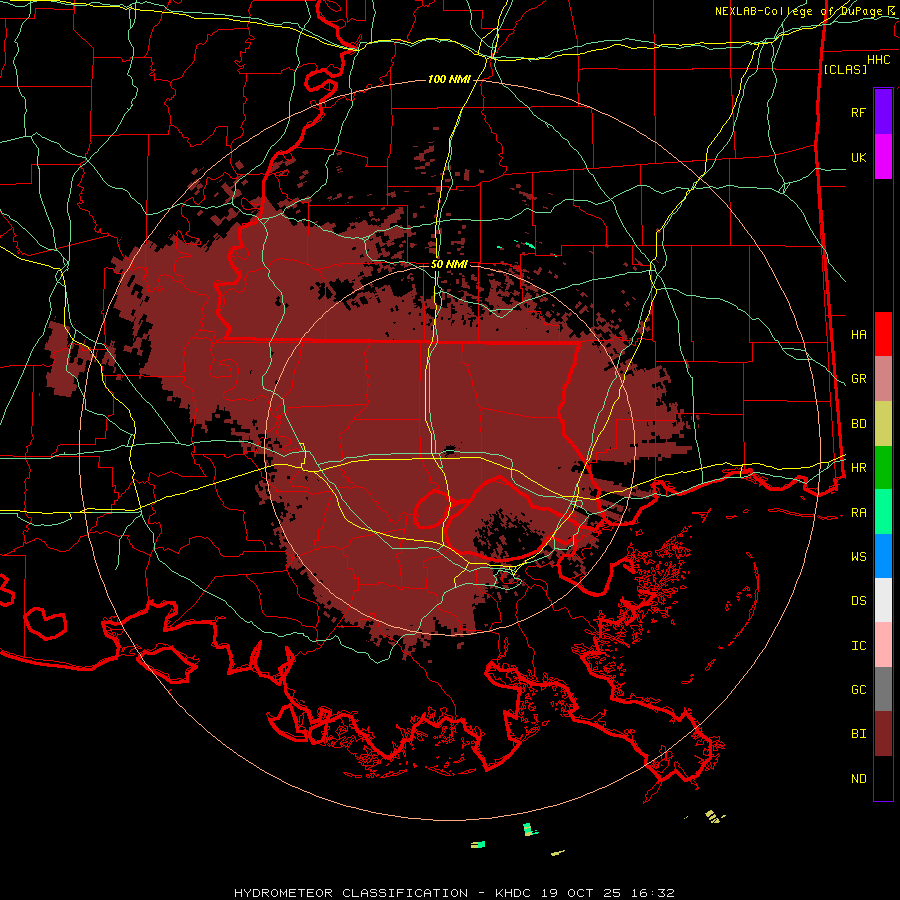Select the GR graupel legend color swatch
This screenshot has width=900, height=900.
tap(883, 379)
